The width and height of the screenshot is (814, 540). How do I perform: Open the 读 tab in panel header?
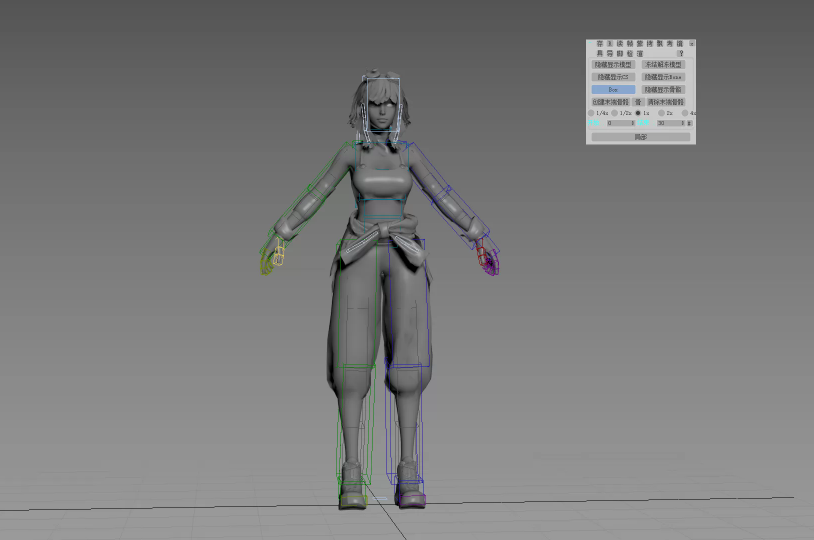[619, 44]
